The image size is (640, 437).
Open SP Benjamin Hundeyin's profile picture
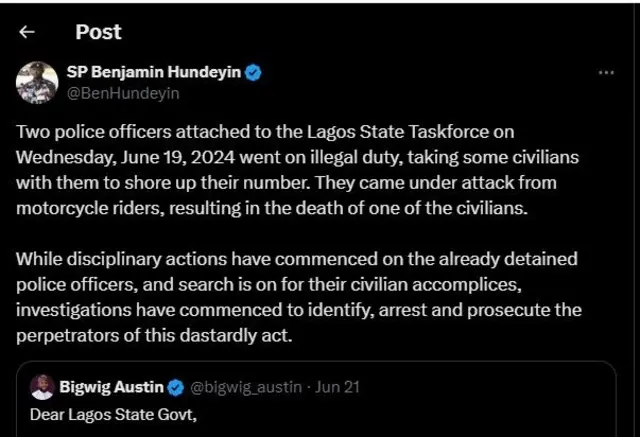click(37, 82)
